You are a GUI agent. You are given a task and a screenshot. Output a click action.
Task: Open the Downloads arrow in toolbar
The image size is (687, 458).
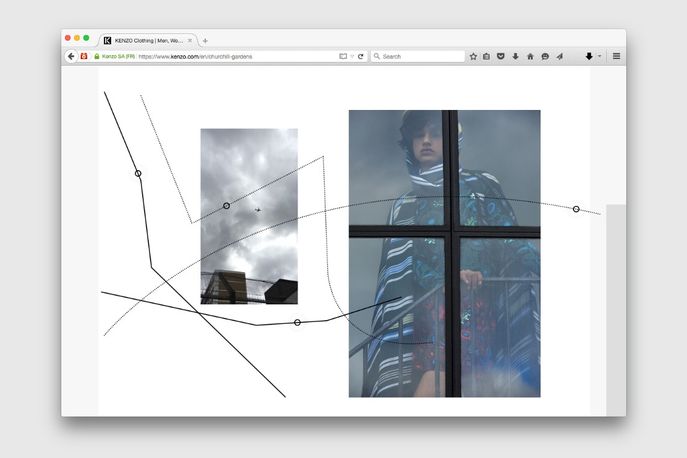coord(515,57)
